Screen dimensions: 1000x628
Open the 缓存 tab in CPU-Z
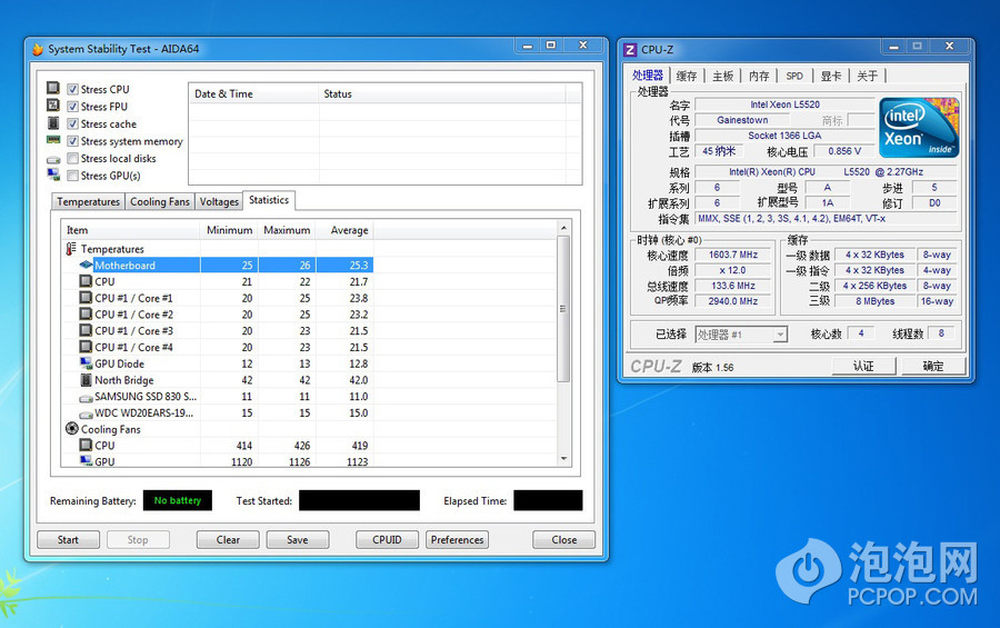tap(686, 76)
